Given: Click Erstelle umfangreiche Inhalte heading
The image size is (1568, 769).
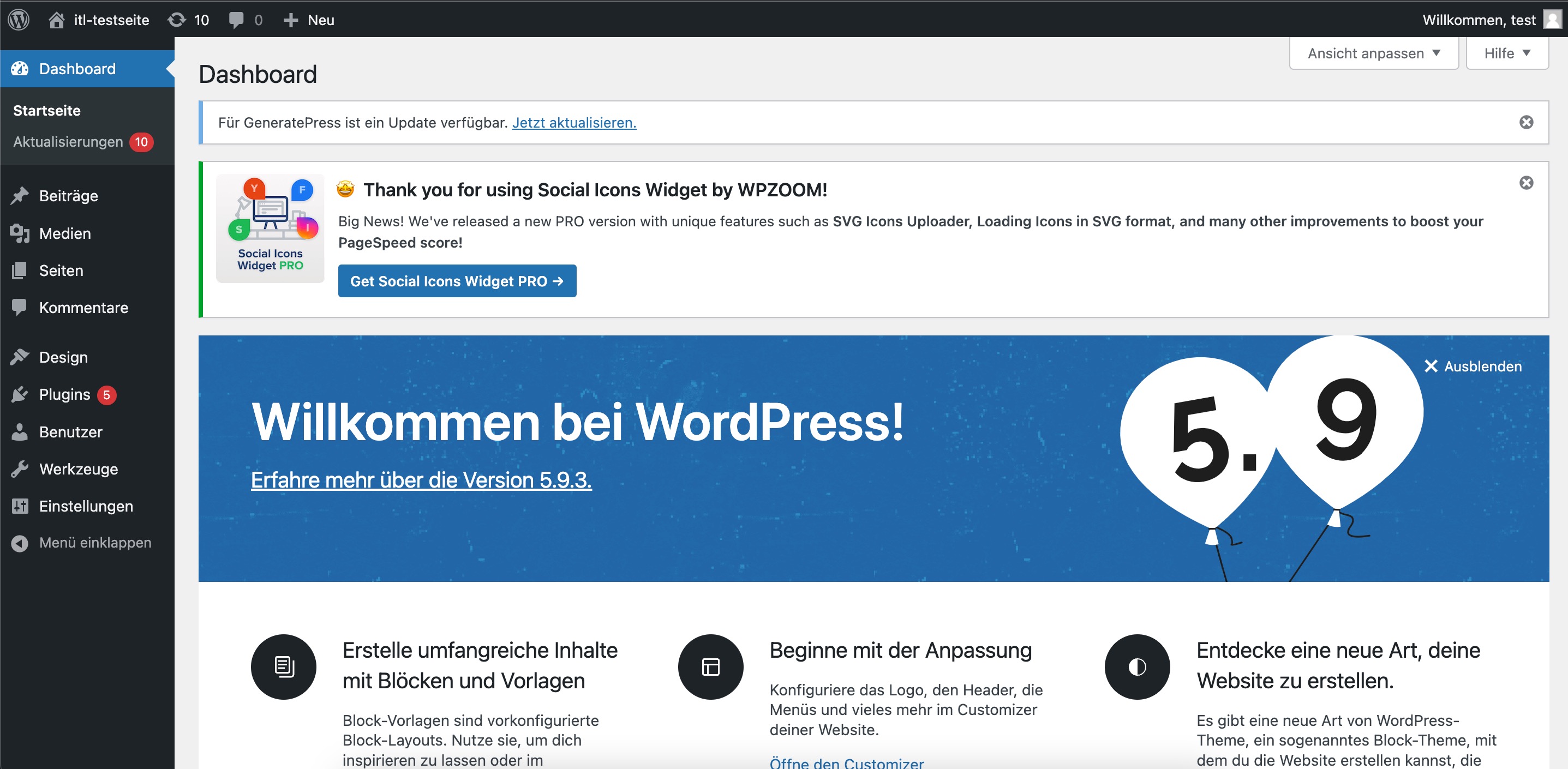Looking at the screenshot, I should tap(480, 665).
